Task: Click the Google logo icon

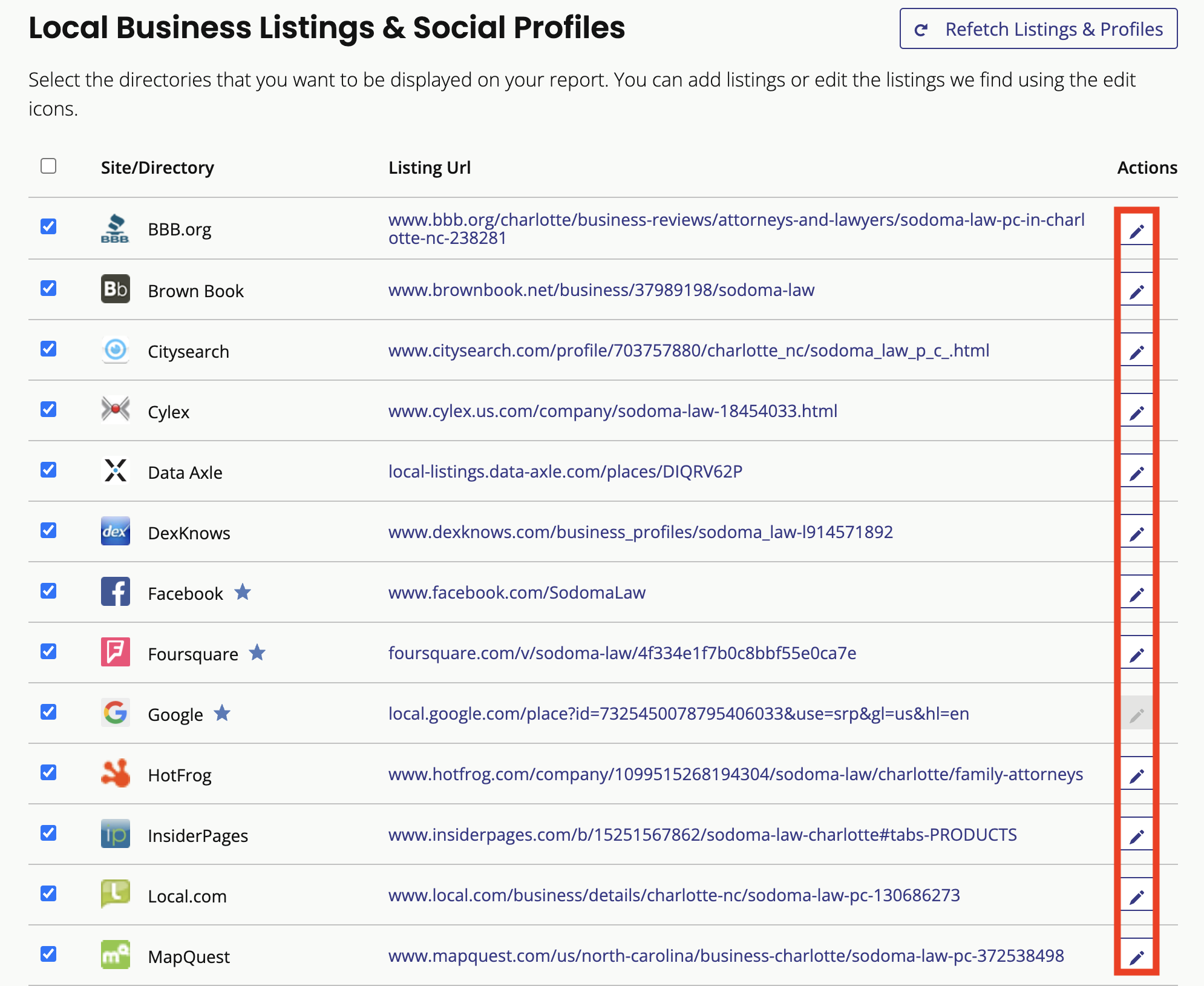Action: (115, 713)
